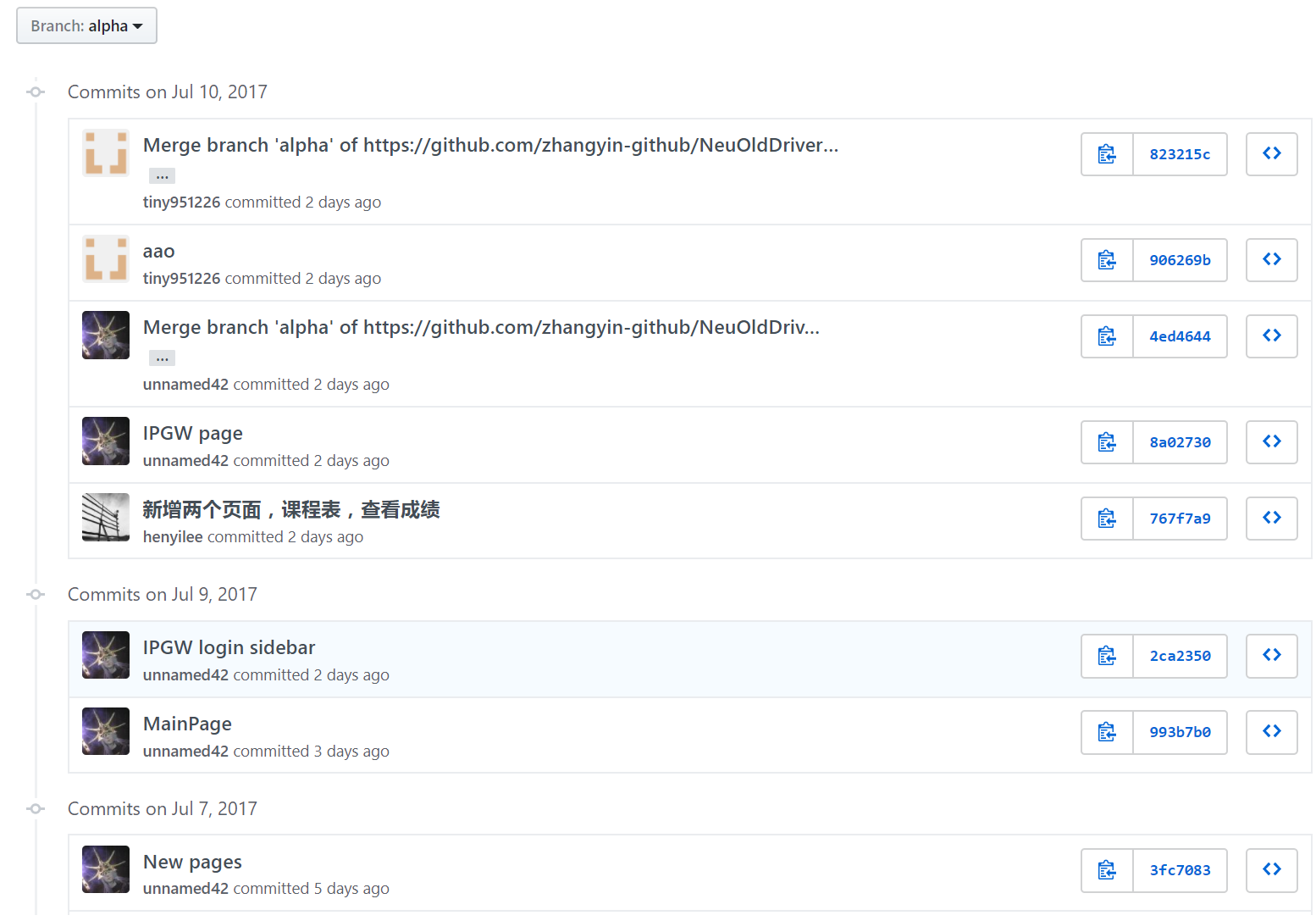Select 'Commits on Jul 9, 2017' heading

tap(163, 595)
